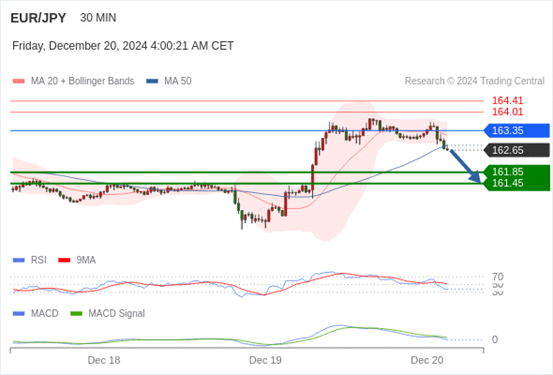Viewport: 553px width, 375px height.
Task: Click the MA 50 blue legend swatch
Action: pyautogui.click(x=152, y=81)
